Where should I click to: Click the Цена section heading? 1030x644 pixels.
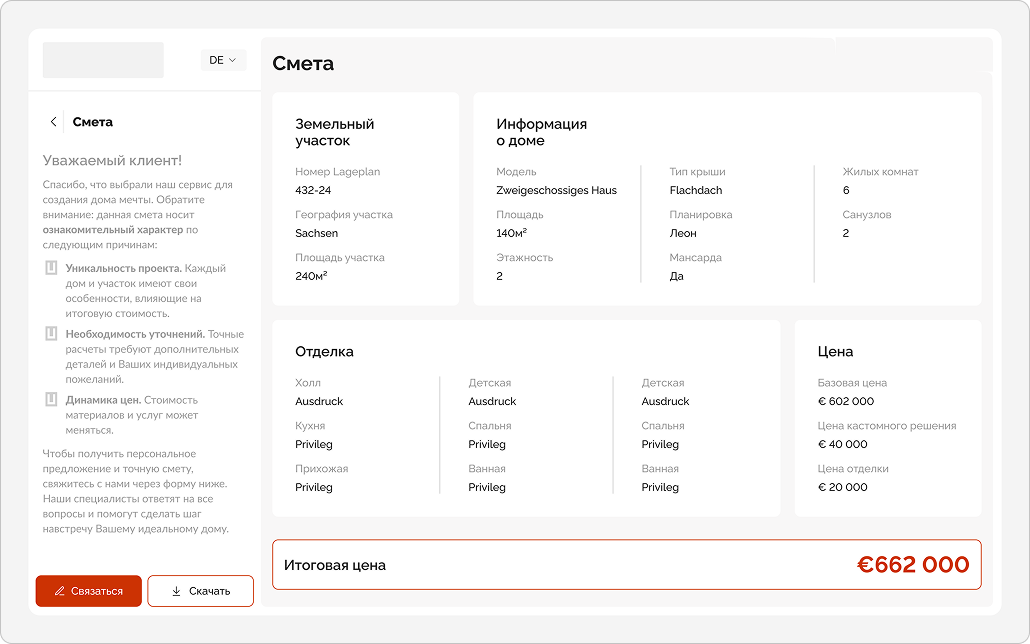[x=835, y=352]
